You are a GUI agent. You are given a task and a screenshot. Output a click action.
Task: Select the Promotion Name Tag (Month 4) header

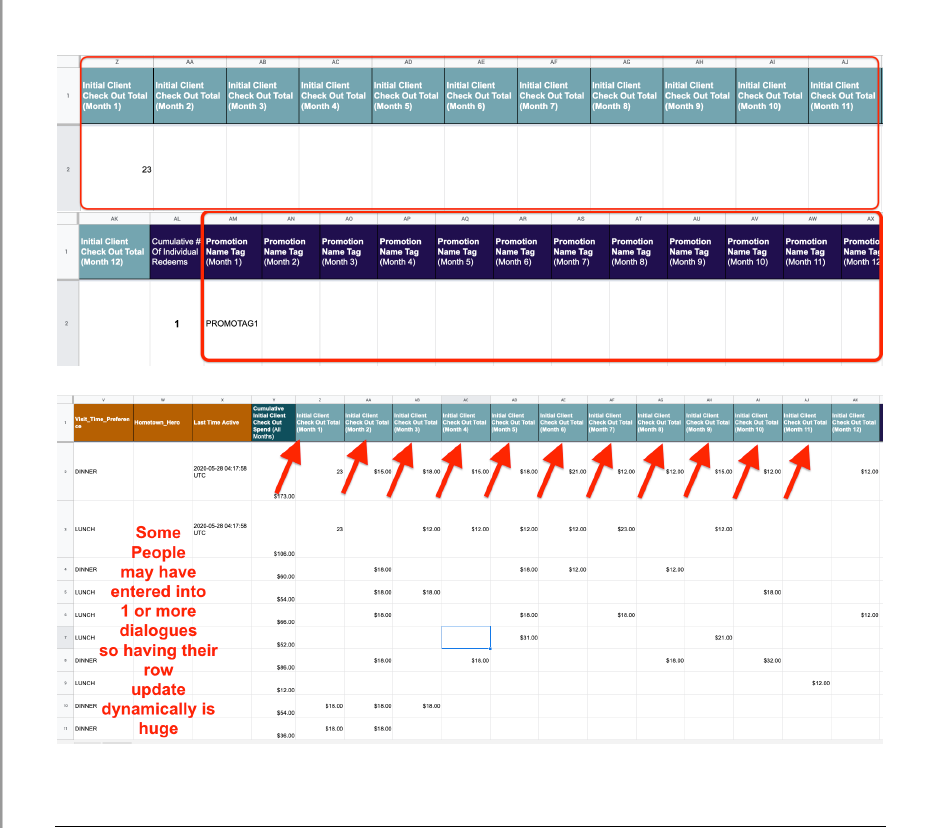coord(407,251)
